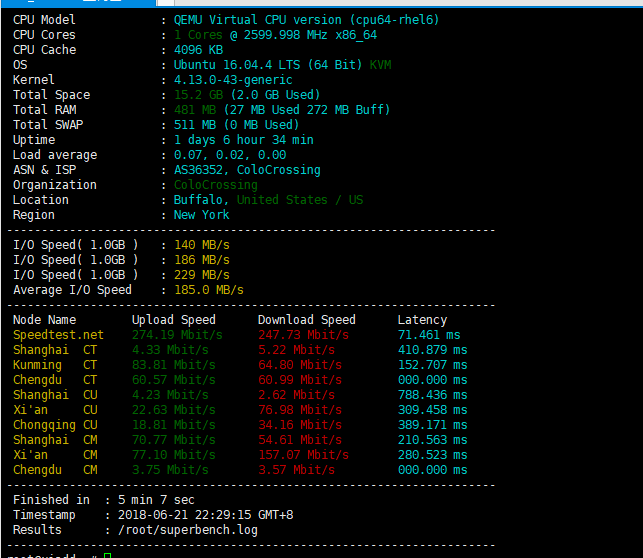Select the Xi'an CU node name
The image size is (643, 558).
55,410
